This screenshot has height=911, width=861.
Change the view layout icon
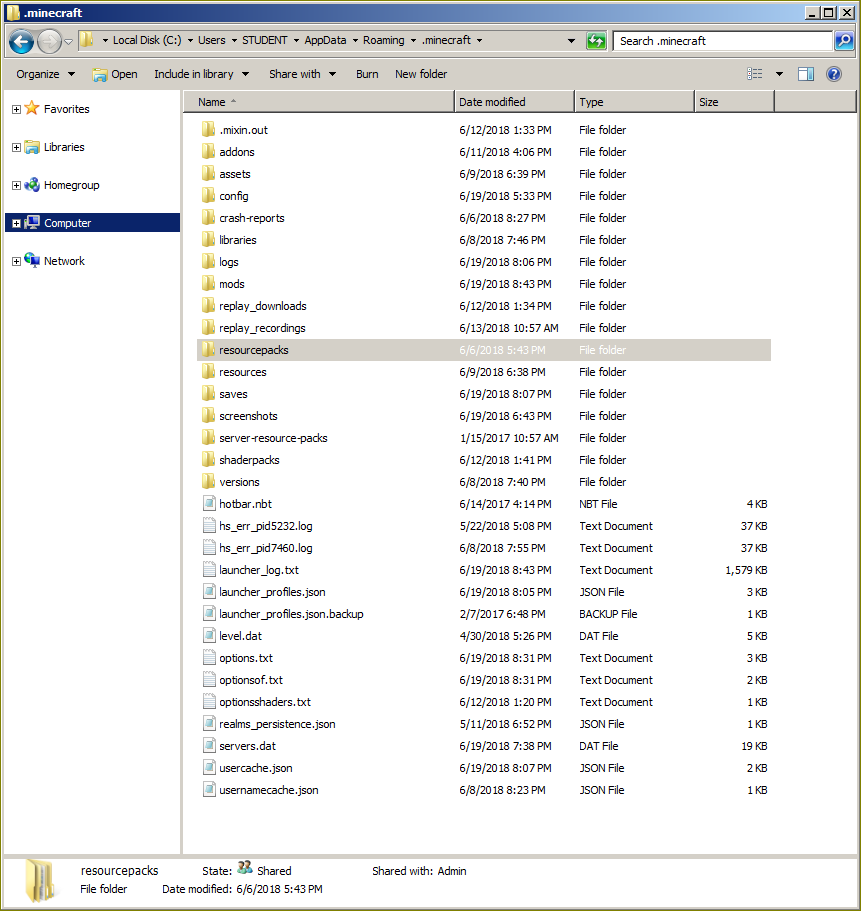755,74
